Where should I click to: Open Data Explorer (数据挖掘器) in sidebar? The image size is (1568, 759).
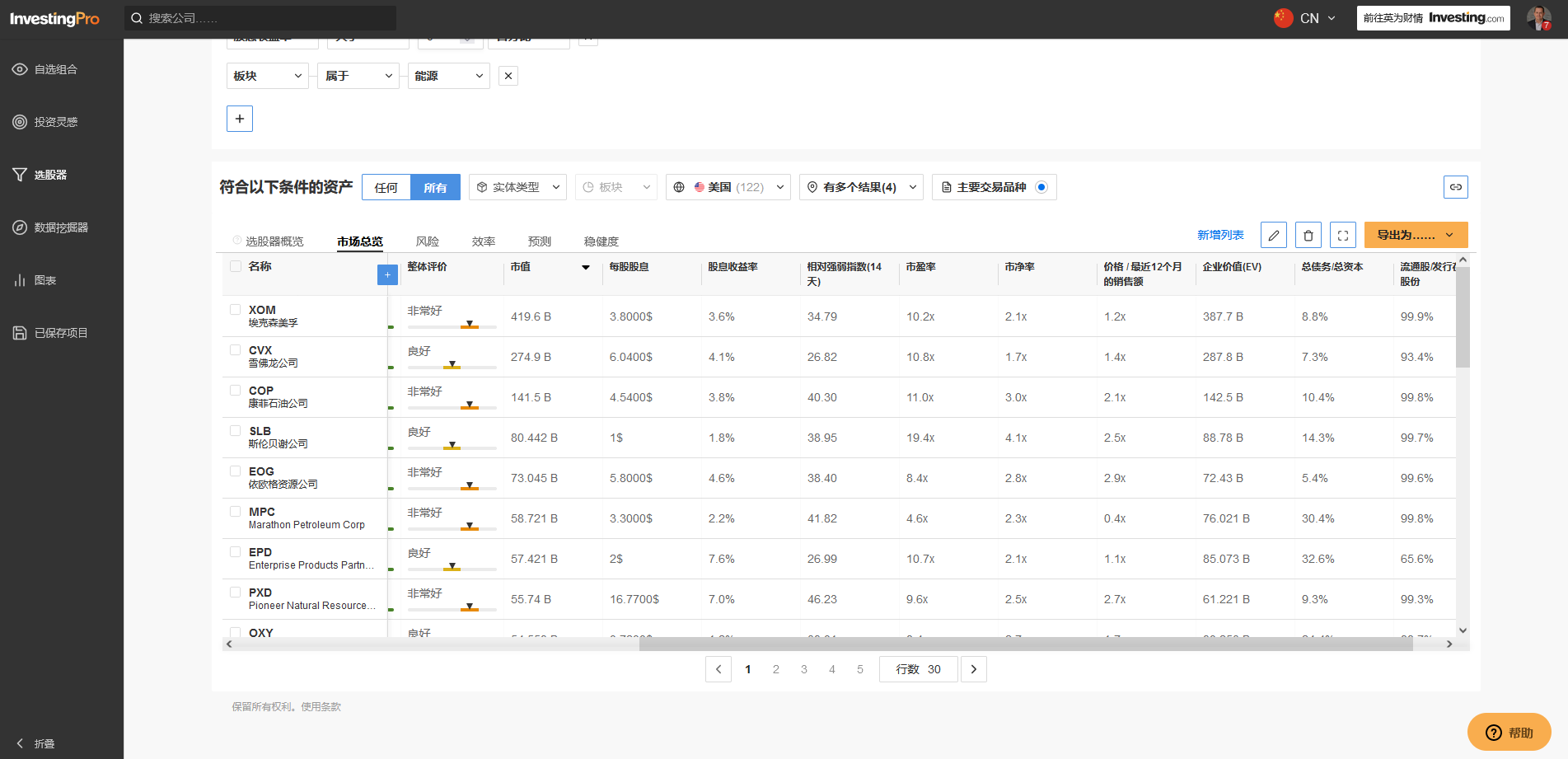50,227
